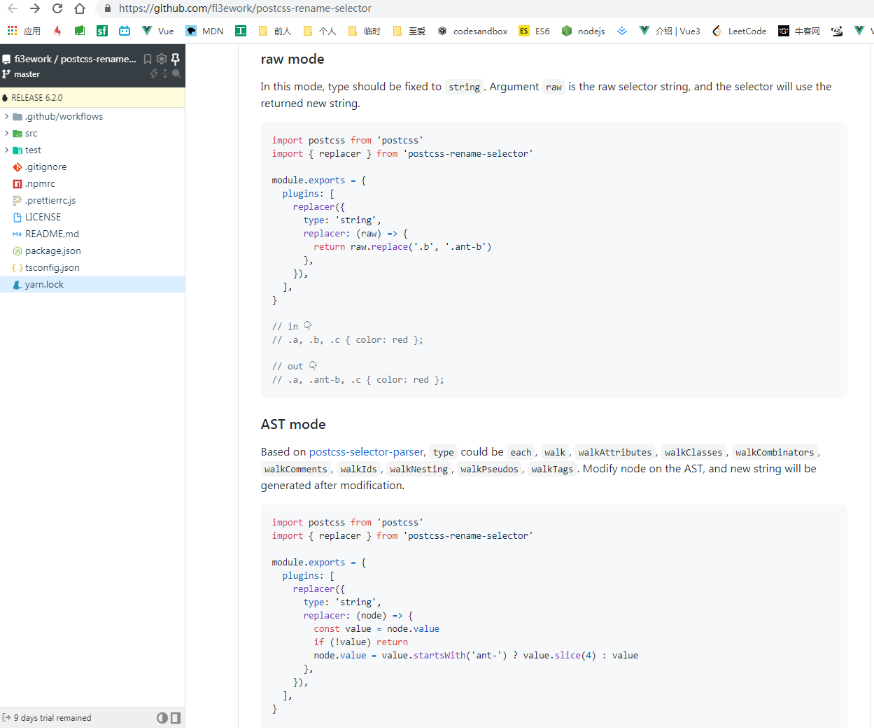The height and width of the screenshot is (728, 874).
Task: Open the README.md file
Action: 93,234
